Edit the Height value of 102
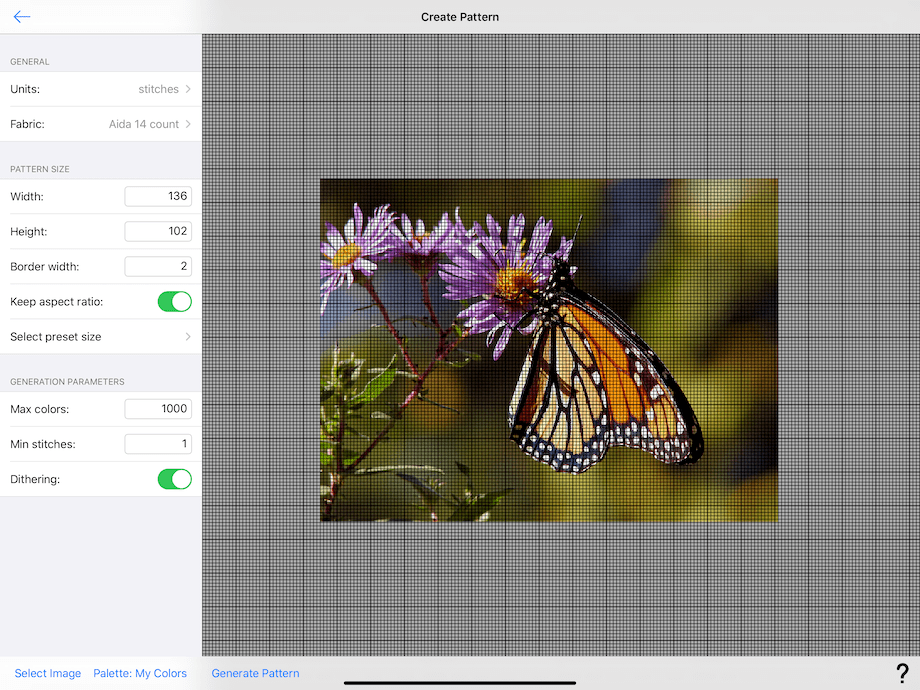 coord(157,231)
